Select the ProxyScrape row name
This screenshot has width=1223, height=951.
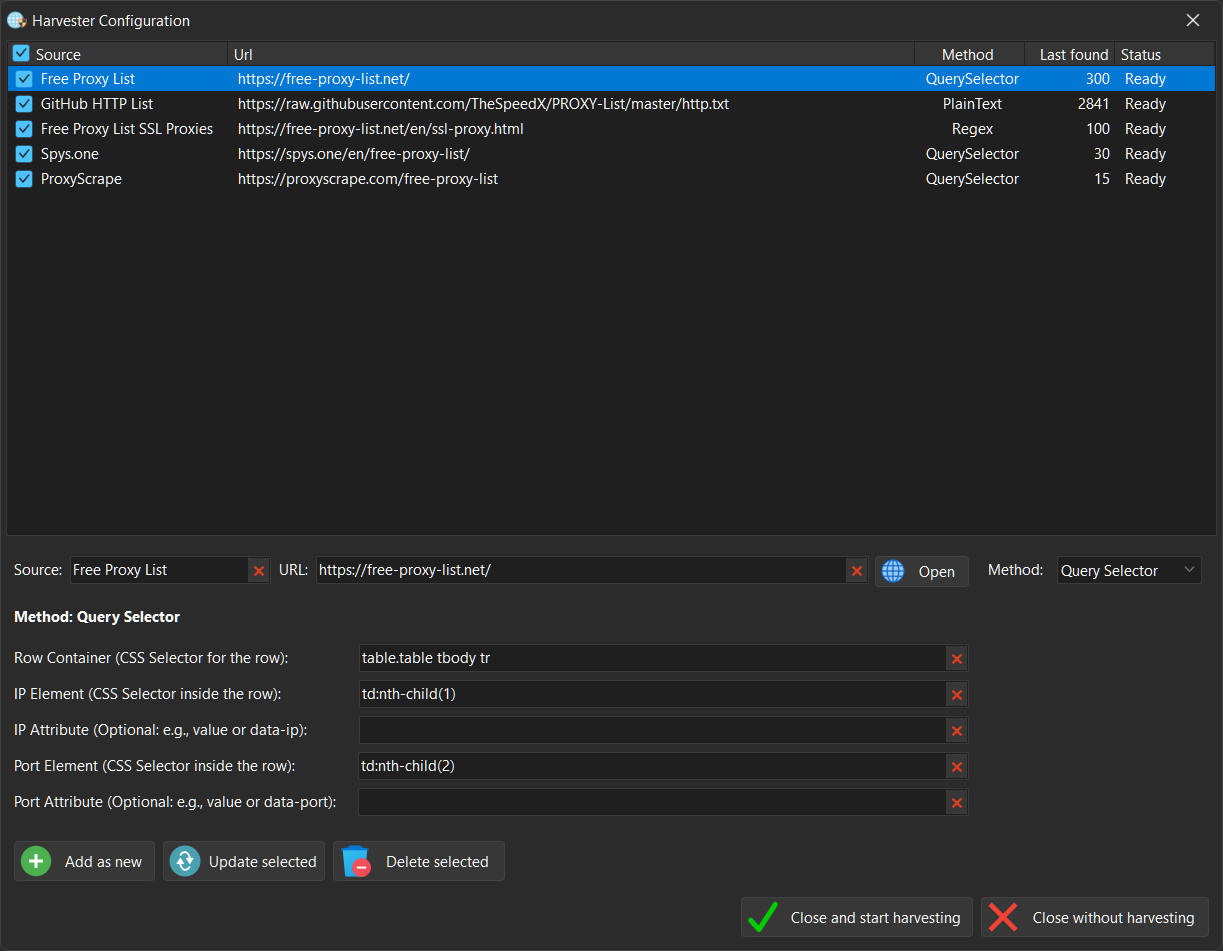(81, 179)
